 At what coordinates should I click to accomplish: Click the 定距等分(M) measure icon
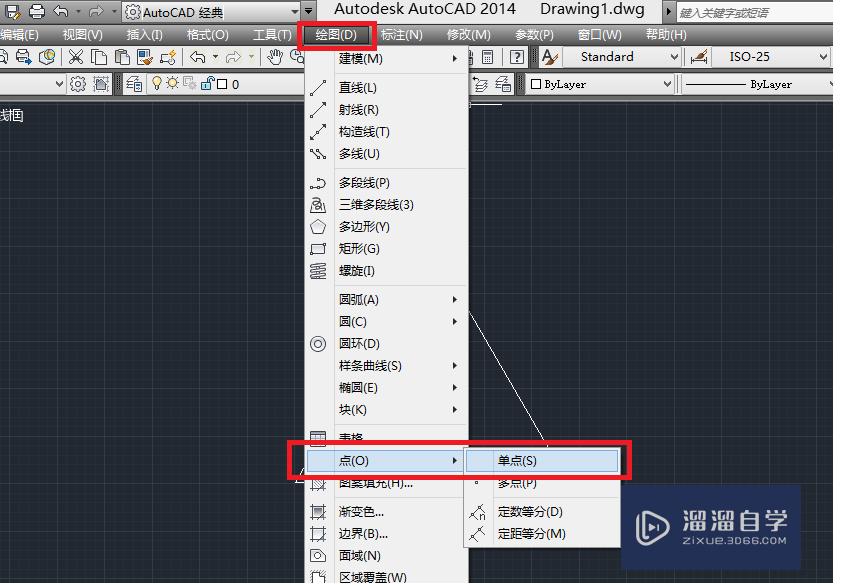(478, 534)
